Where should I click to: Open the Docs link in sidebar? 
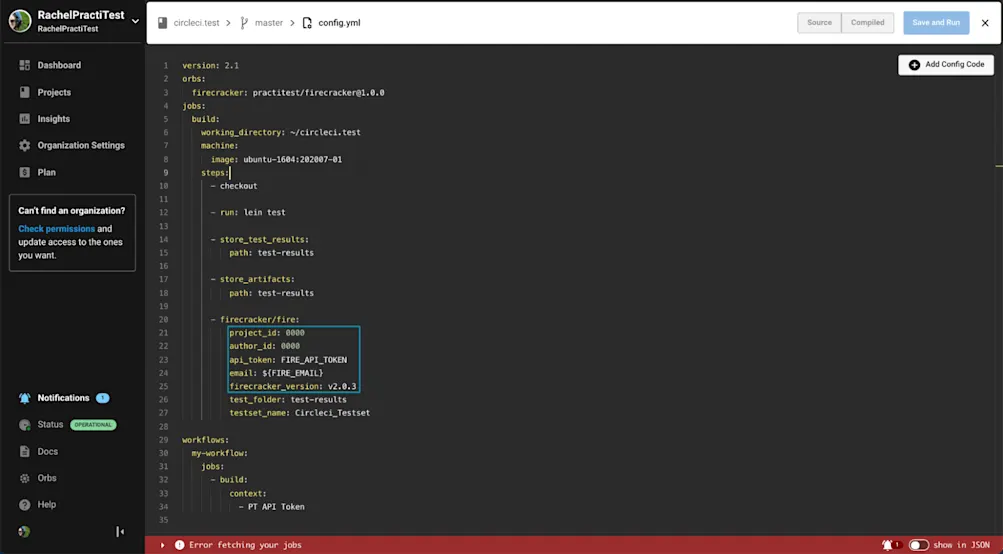tap(47, 452)
